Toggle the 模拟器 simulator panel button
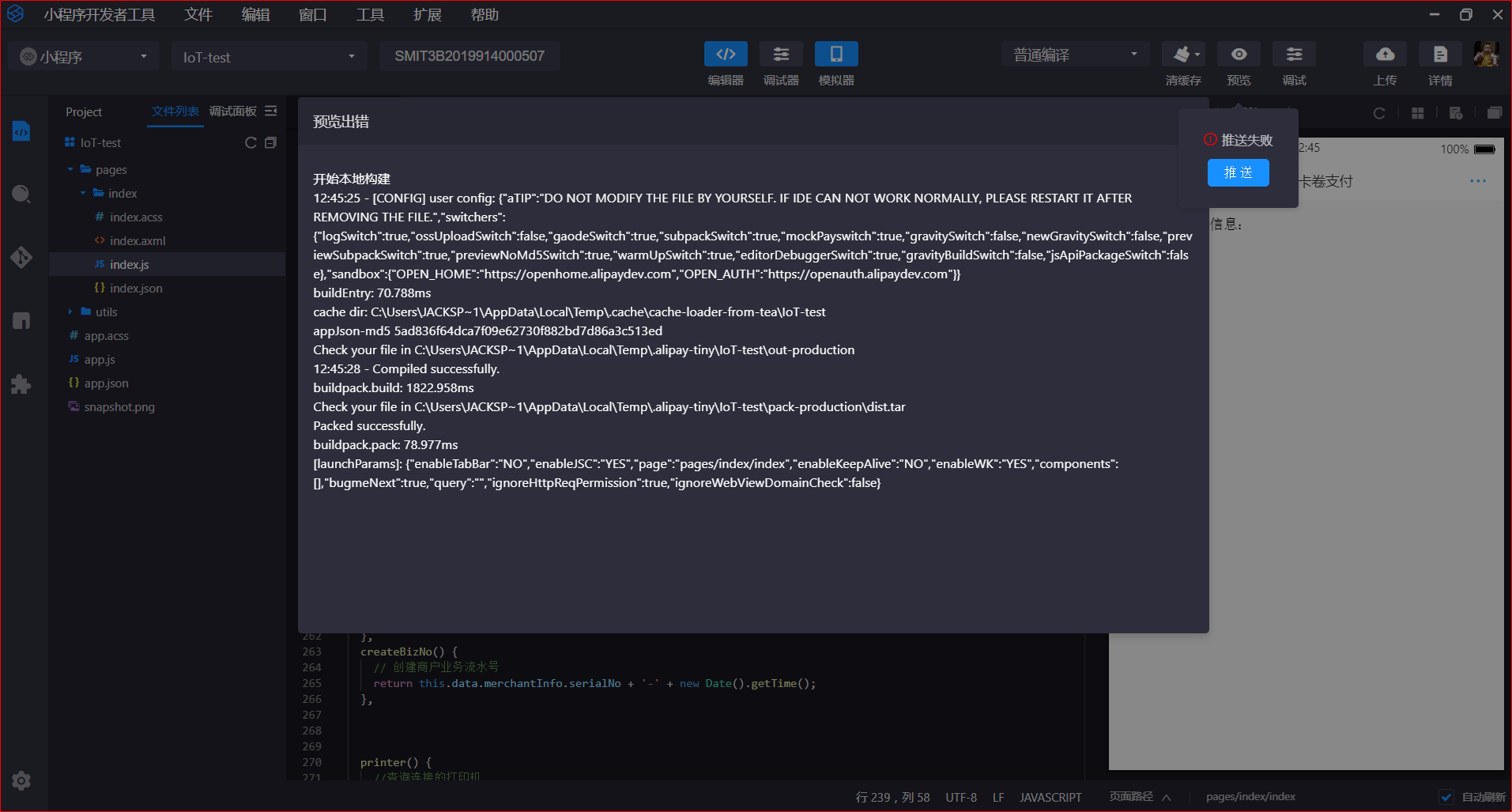This screenshot has width=1512, height=812. (836, 54)
